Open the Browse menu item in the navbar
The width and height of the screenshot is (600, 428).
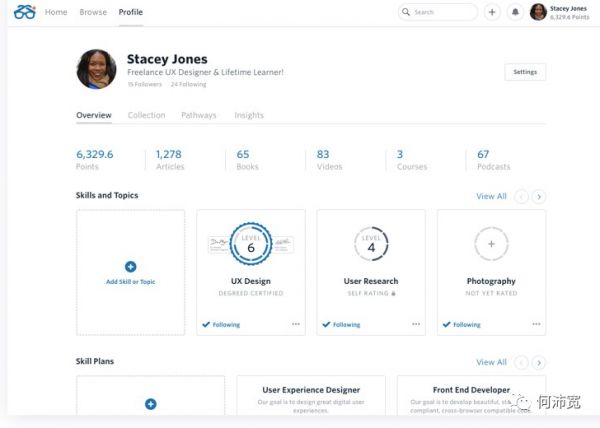(93, 12)
